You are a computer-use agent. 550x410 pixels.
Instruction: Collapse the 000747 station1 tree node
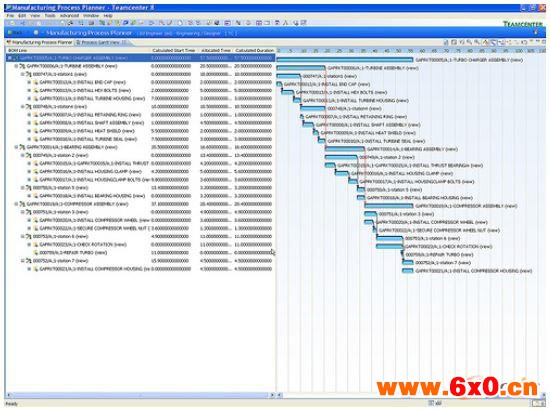click(x=22, y=74)
